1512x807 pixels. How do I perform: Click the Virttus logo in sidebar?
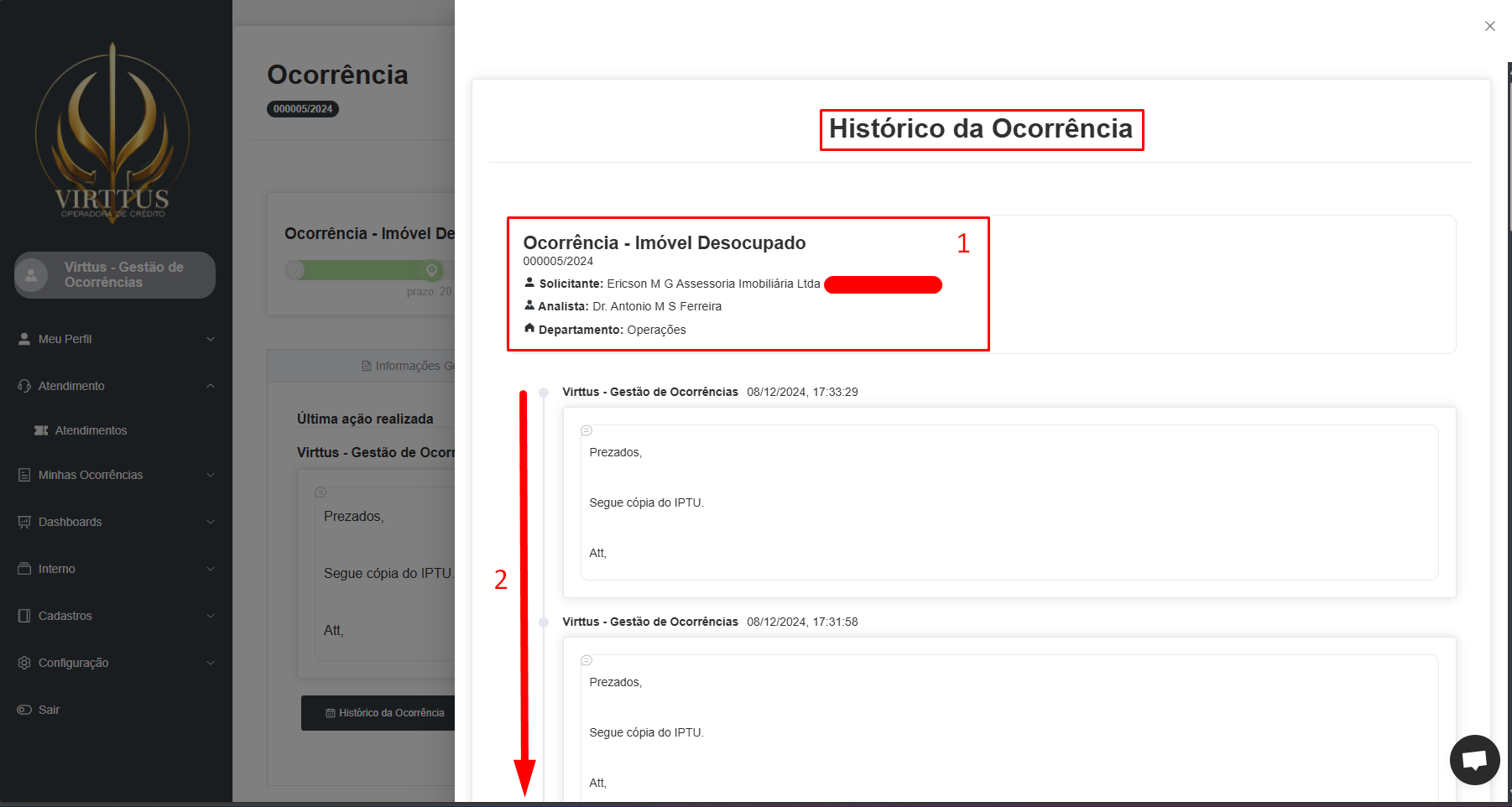click(112, 133)
